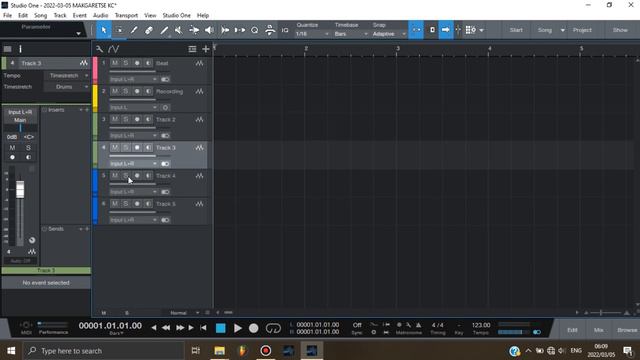Click the Windows Start button
This screenshot has height=360, width=640.
pos(11,351)
